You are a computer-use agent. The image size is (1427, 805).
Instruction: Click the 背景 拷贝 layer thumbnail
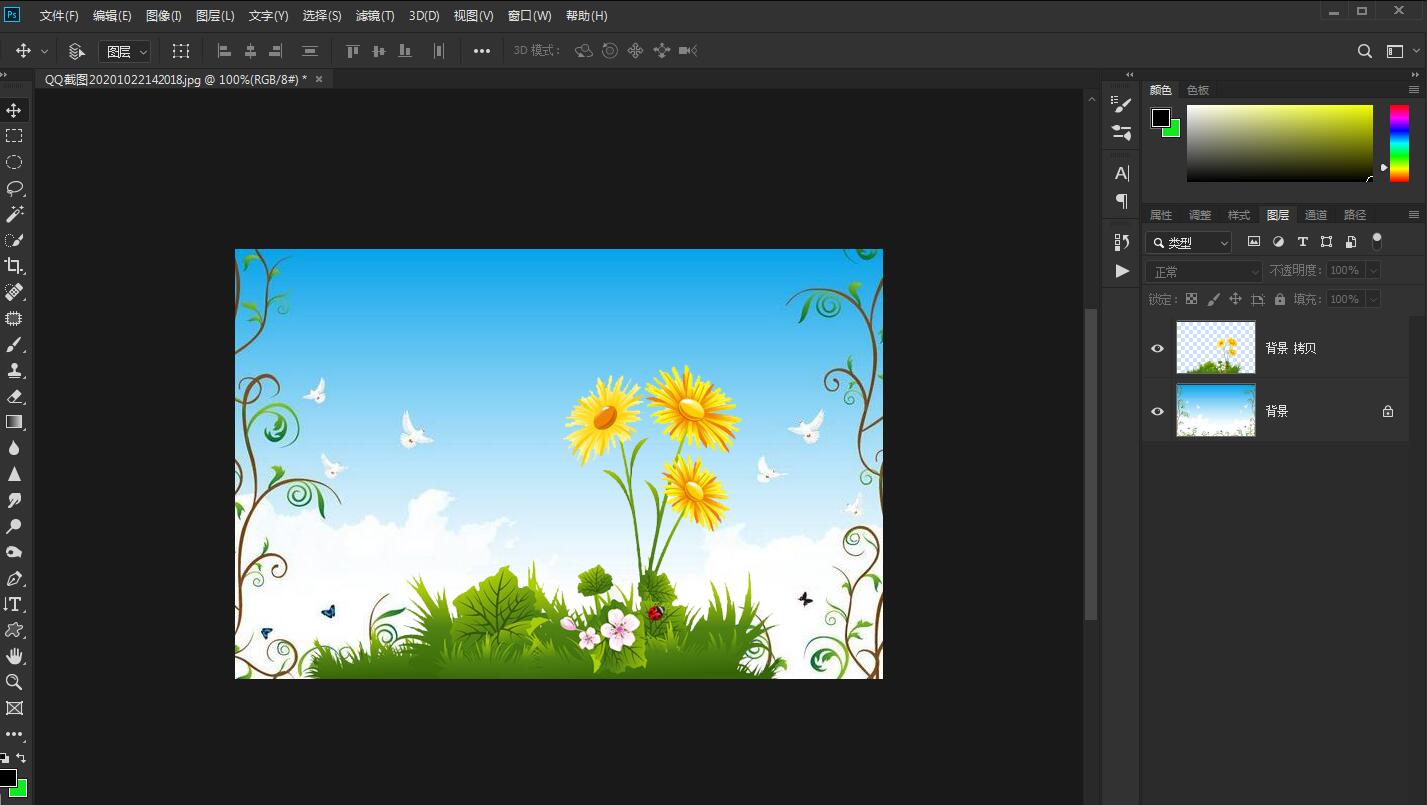point(1215,348)
